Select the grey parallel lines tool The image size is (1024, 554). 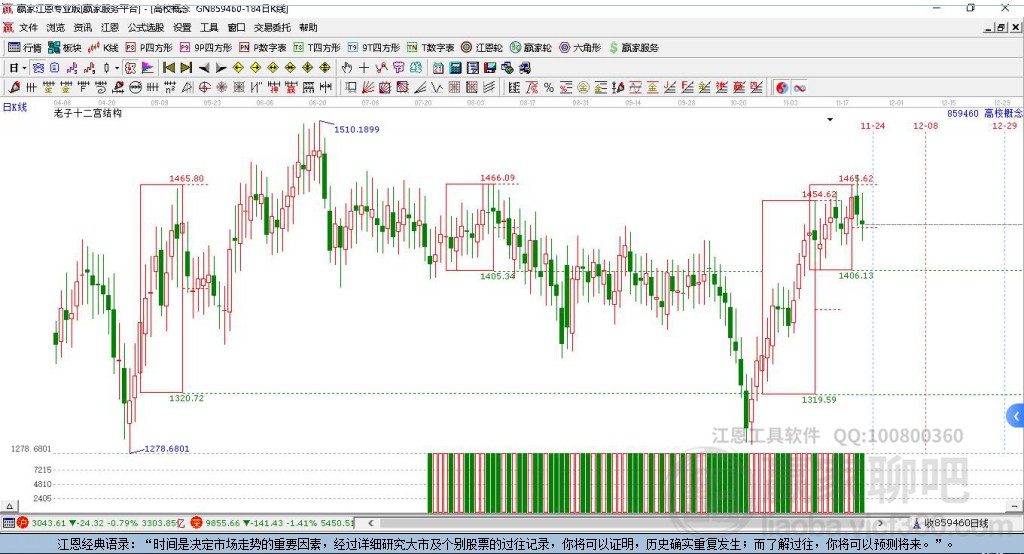[x=488, y=88]
